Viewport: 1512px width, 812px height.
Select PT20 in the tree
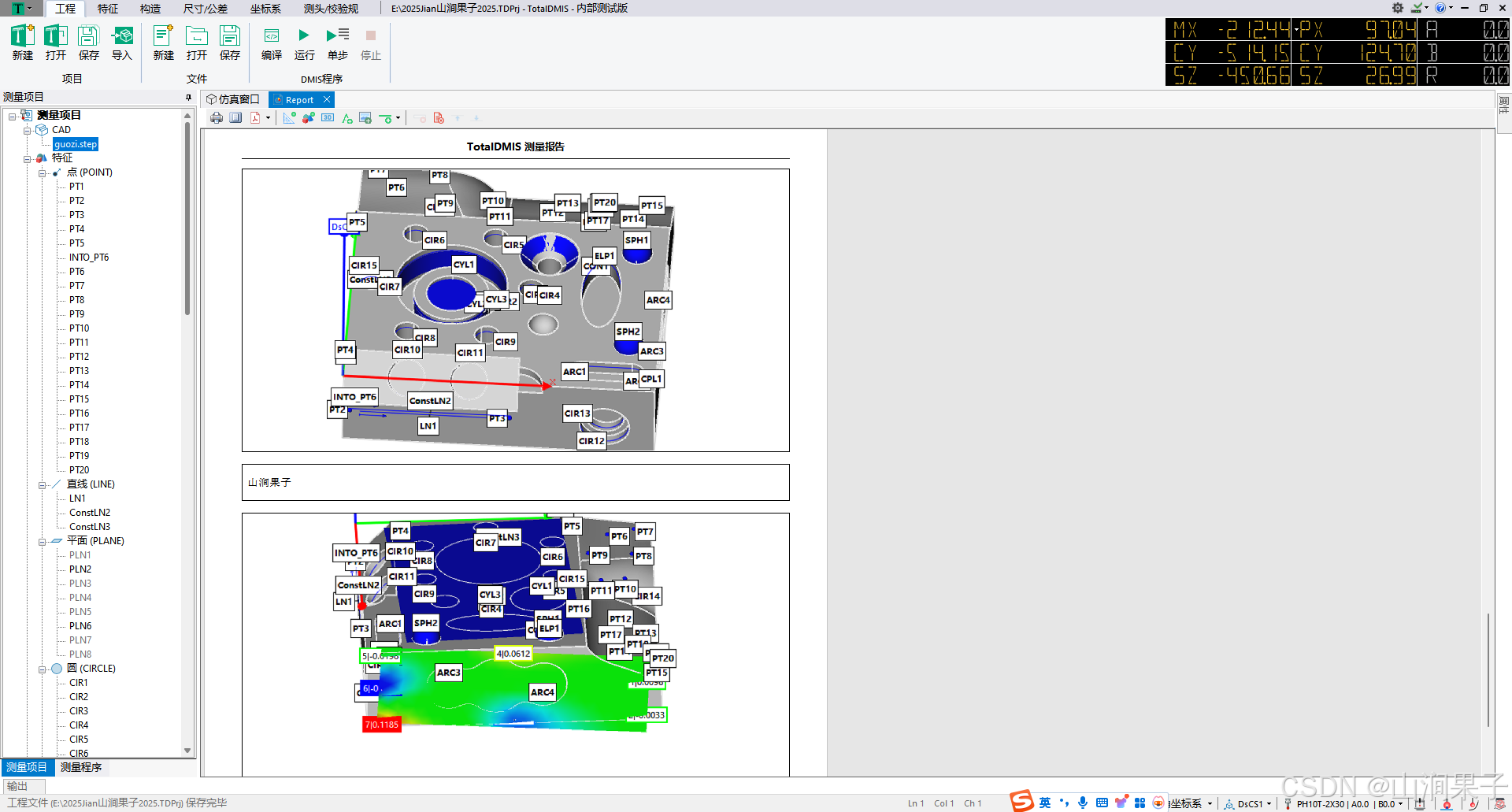(x=79, y=470)
